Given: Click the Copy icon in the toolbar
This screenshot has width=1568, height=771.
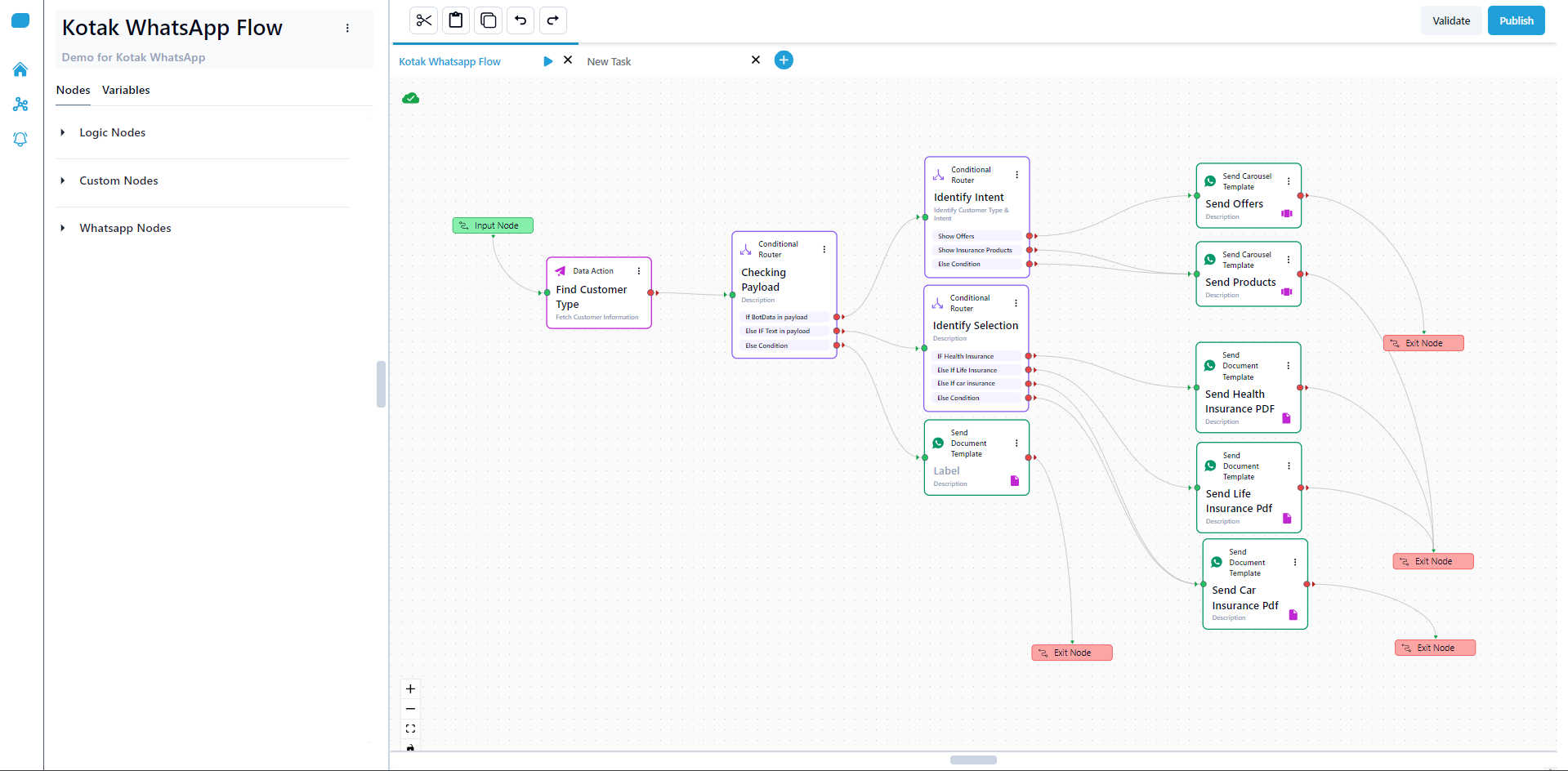Looking at the screenshot, I should 489,20.
